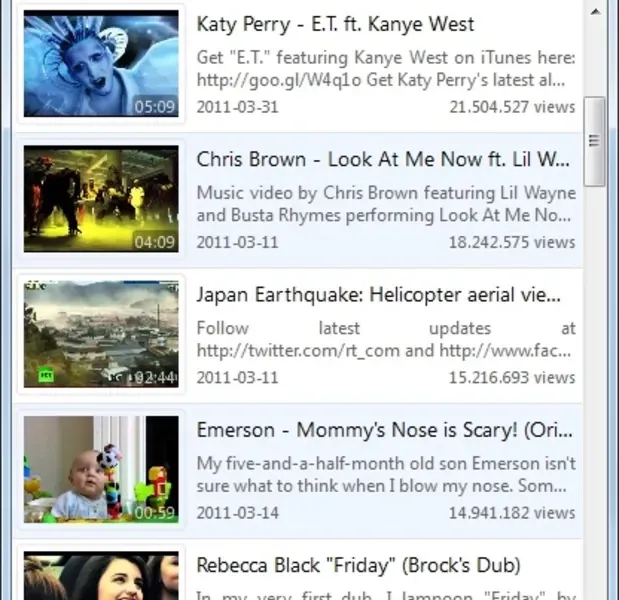Click the '18.242.575 views' count
The height and width of the screenshot is (600, 619).
pyautogui.click(x=512, y=242)
